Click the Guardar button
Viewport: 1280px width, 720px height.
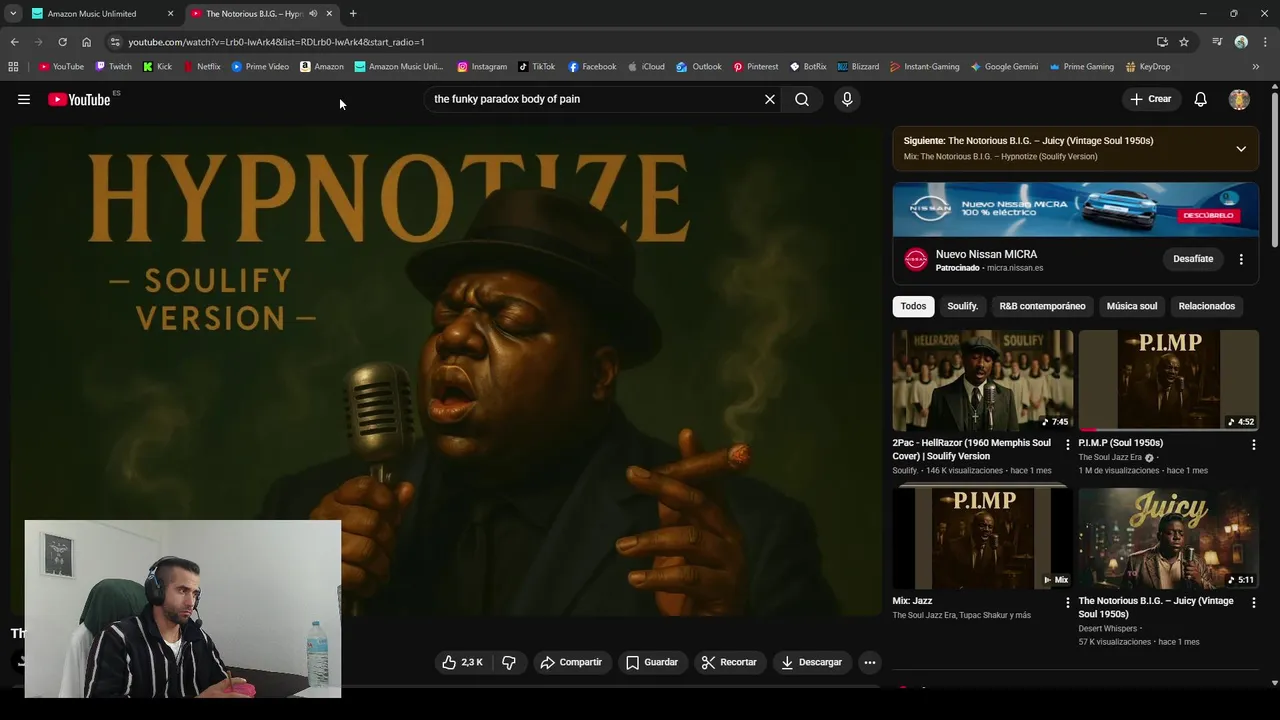652,662
